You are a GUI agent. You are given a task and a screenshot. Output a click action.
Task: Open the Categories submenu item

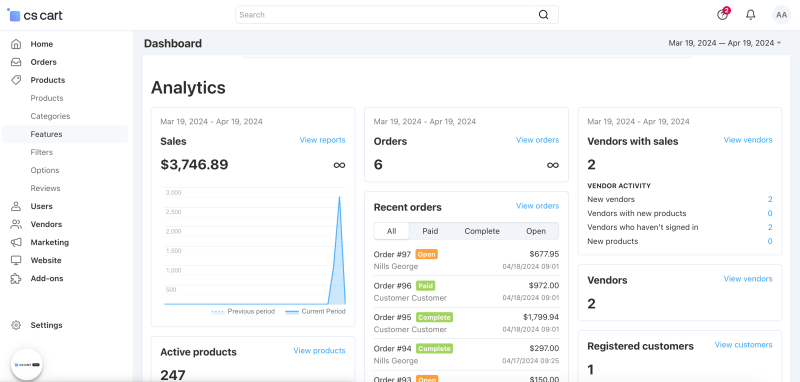[50, 116]
